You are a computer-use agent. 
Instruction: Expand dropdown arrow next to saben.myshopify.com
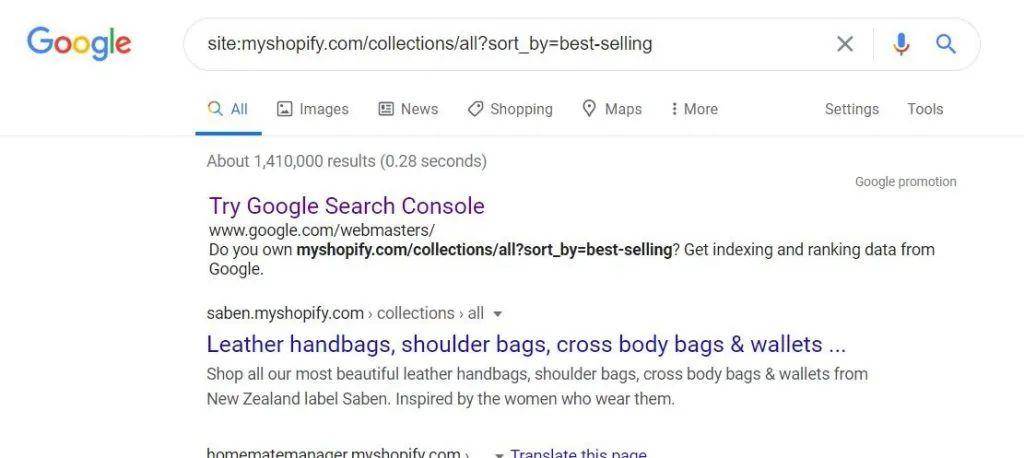pos(498,314)
